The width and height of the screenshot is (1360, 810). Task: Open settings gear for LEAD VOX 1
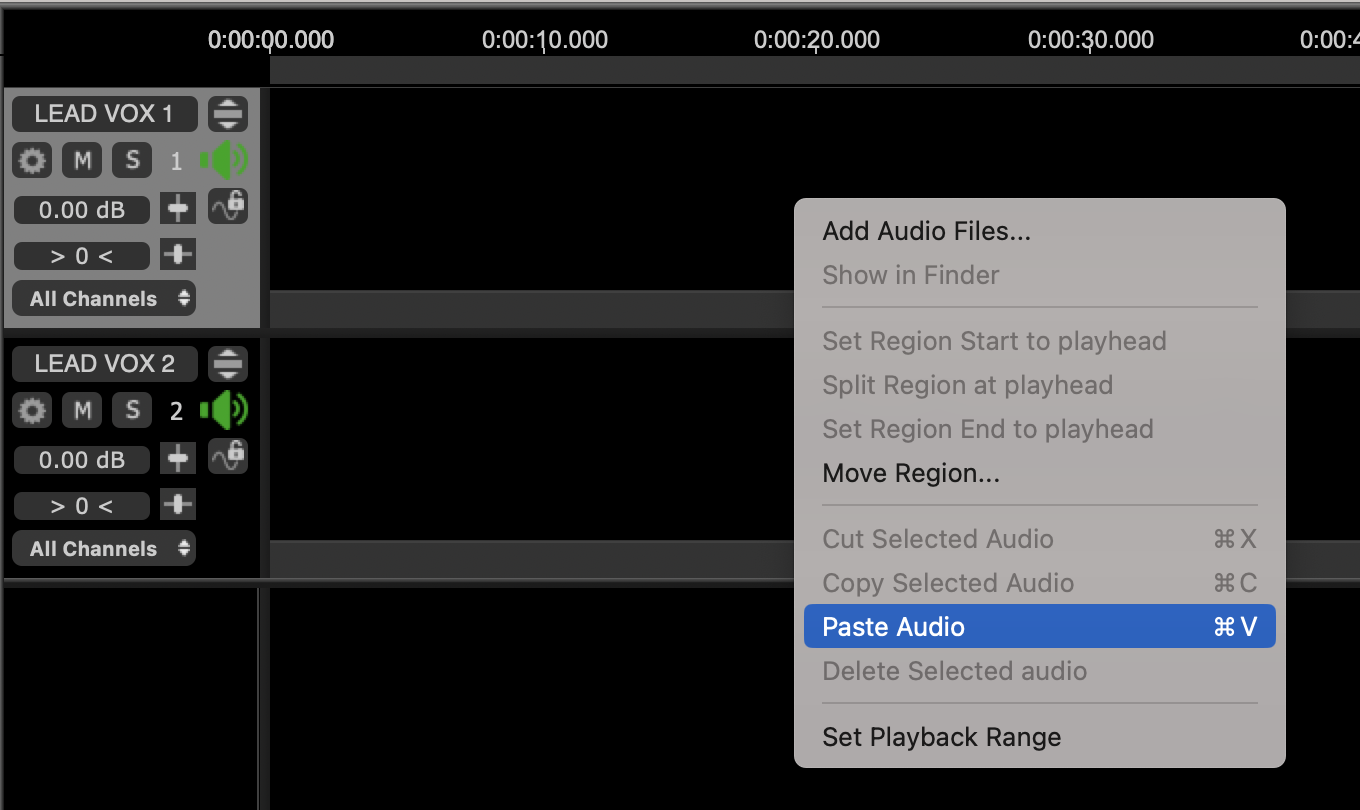[x=33, y=160]
